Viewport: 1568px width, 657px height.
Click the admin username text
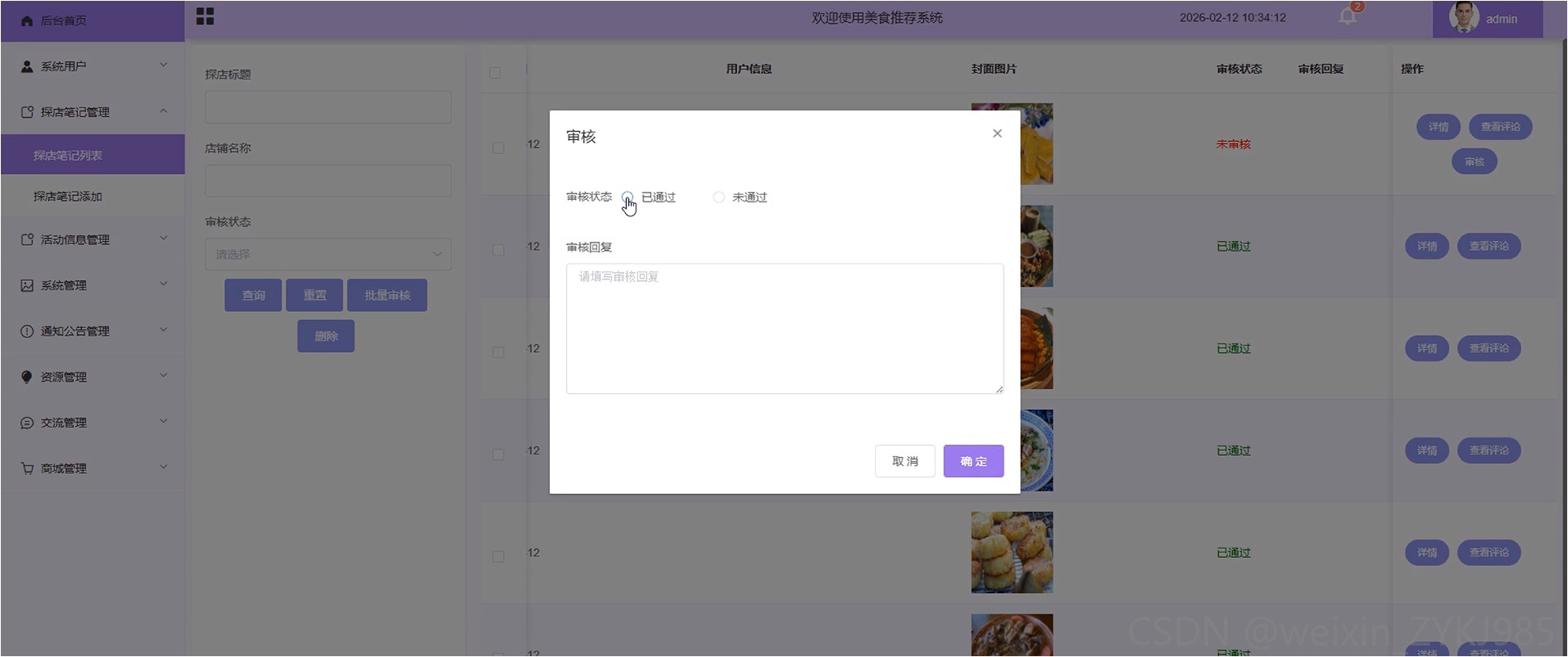click(1502, 19)
